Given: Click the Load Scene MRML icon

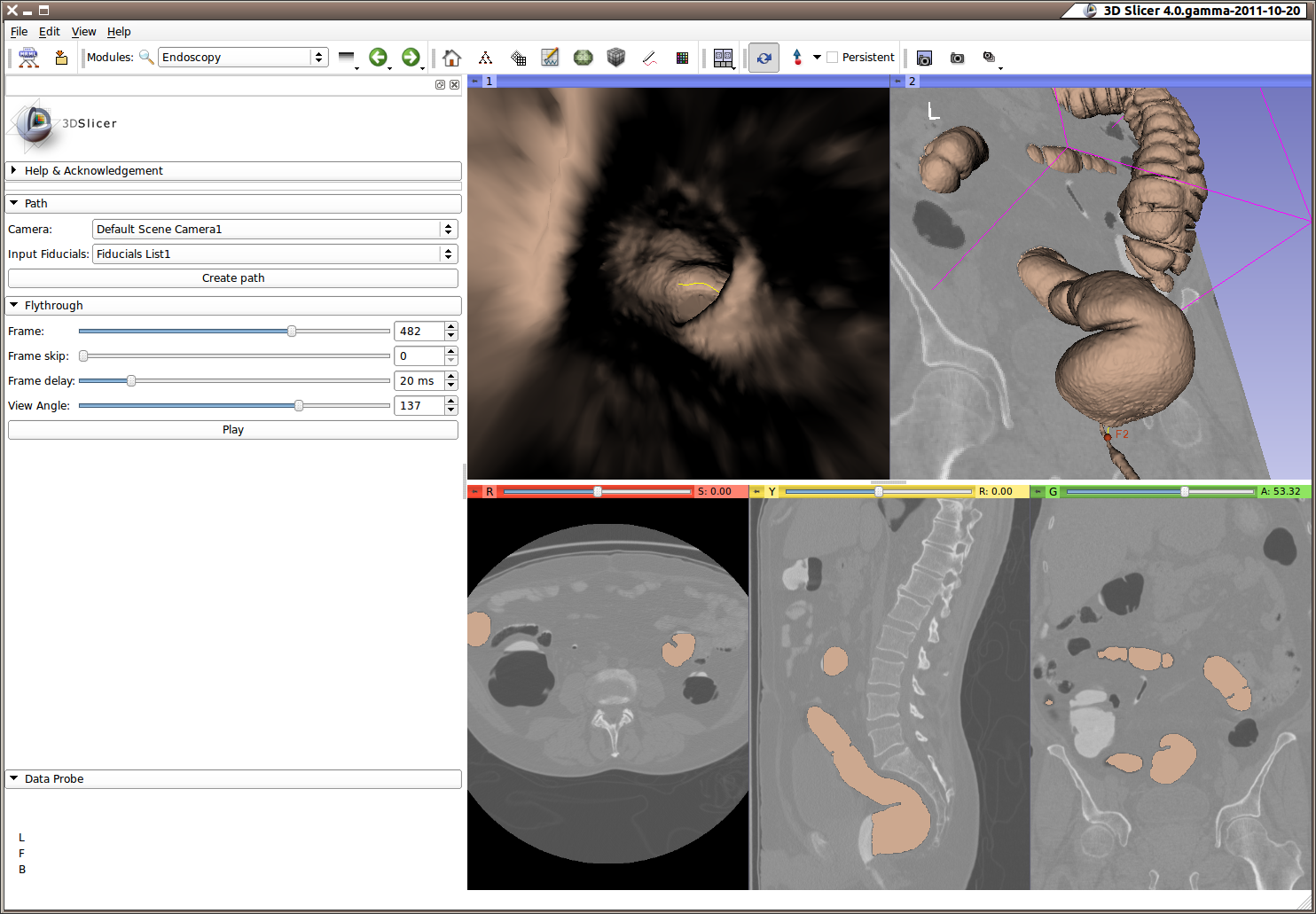Looking at the screenshot, I should click(x=28, y=58).
